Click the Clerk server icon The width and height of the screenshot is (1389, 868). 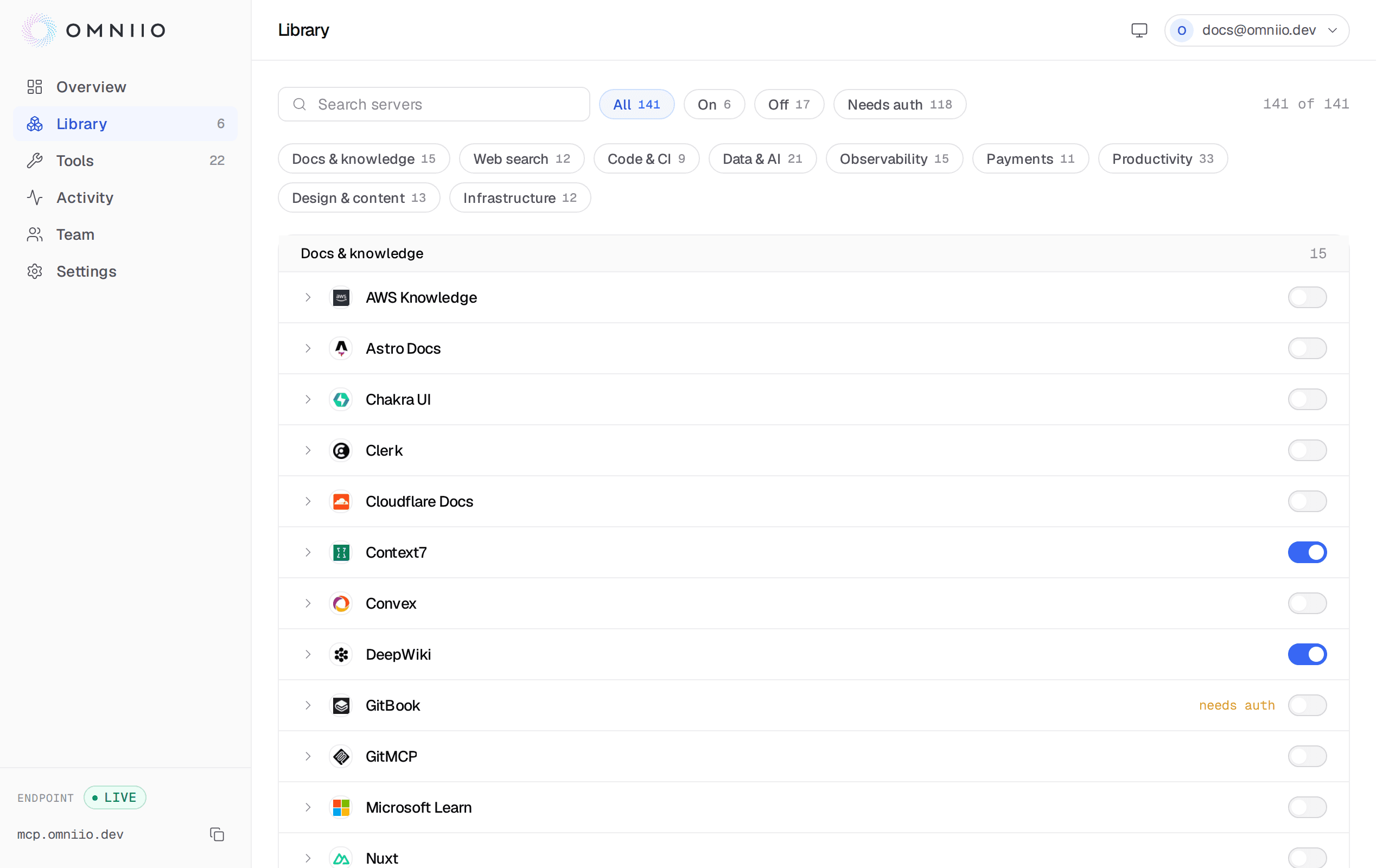341,451
